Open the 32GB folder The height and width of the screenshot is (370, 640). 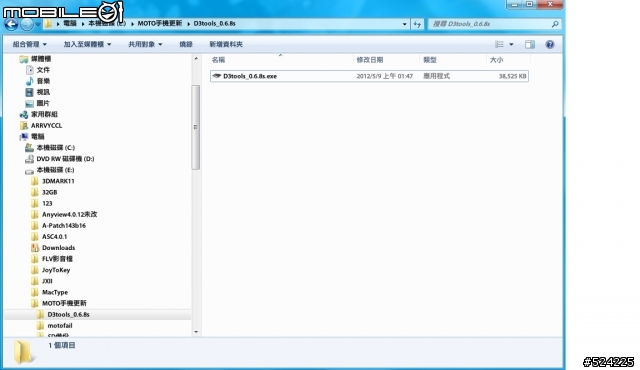(x=49, y=192)
